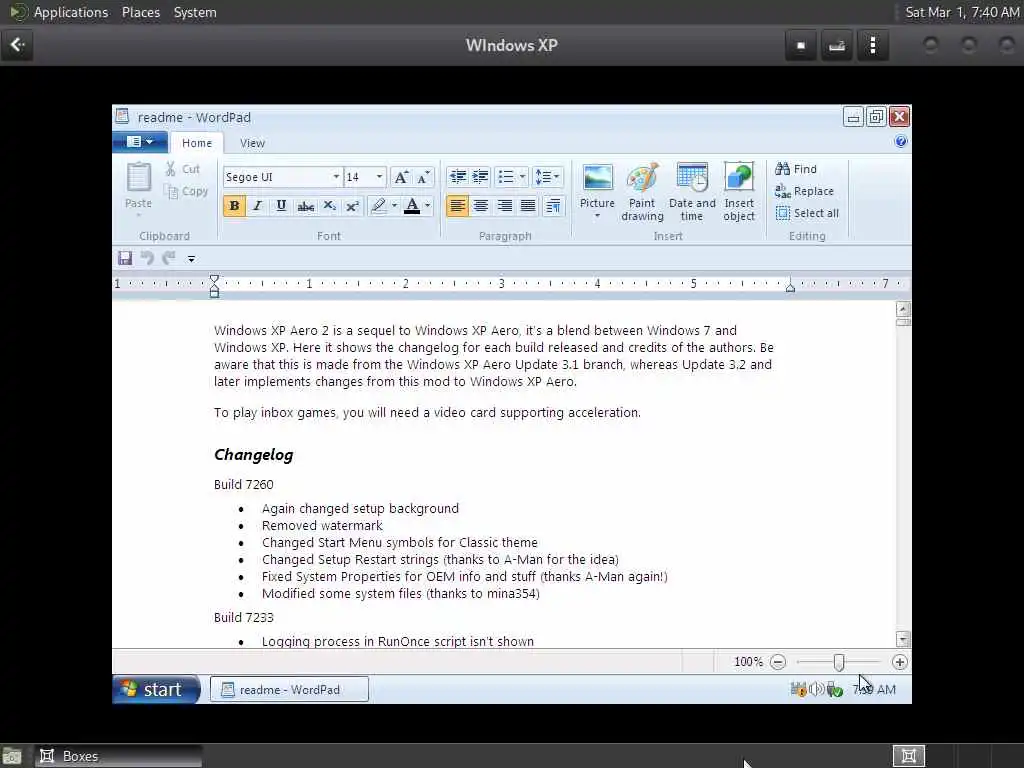Click the Changelog heading text

pyautogui.click(x=253, y=455)
